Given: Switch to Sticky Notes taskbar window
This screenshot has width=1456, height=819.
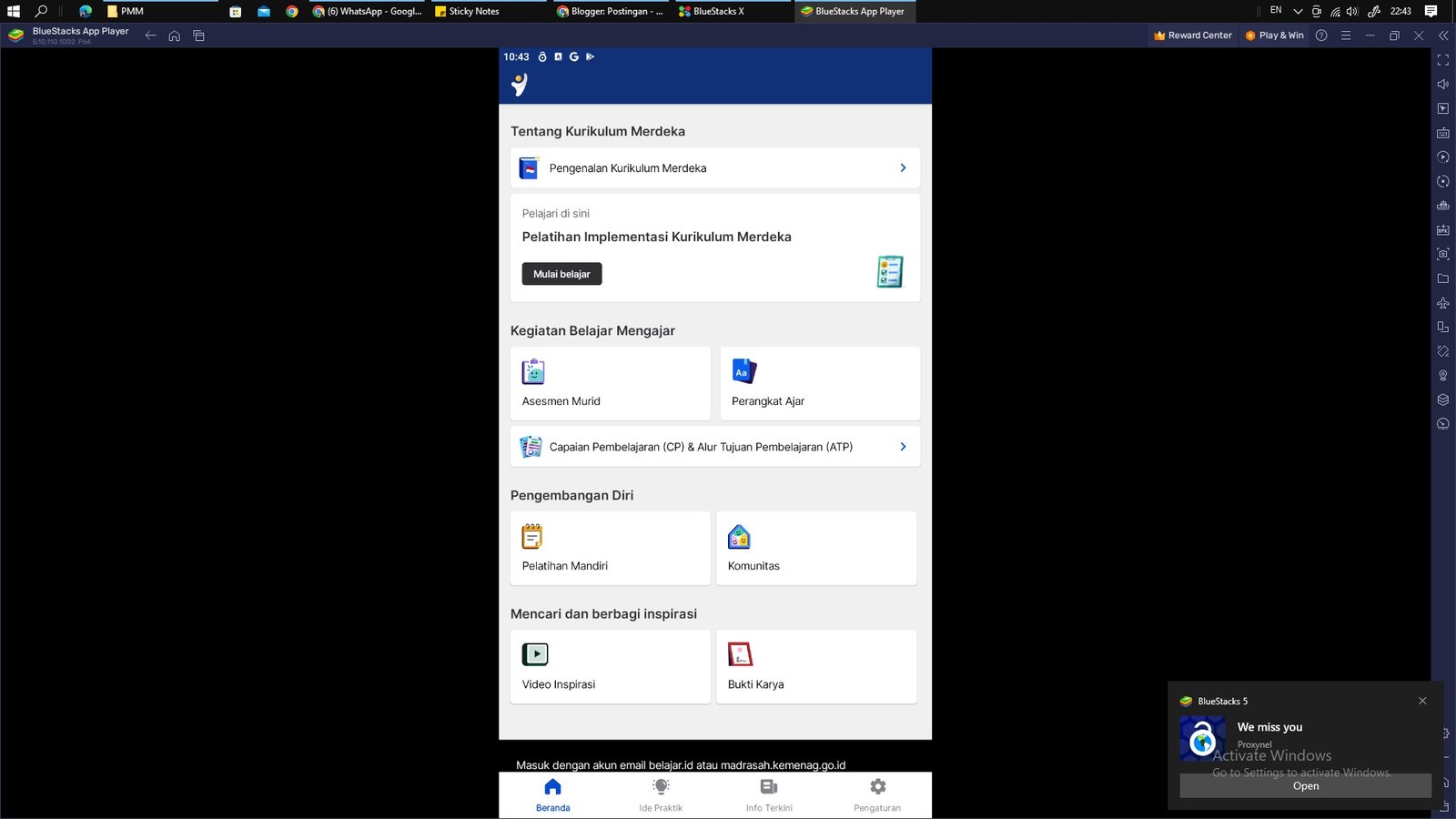Looking at the screenshot, I should 490,11.
